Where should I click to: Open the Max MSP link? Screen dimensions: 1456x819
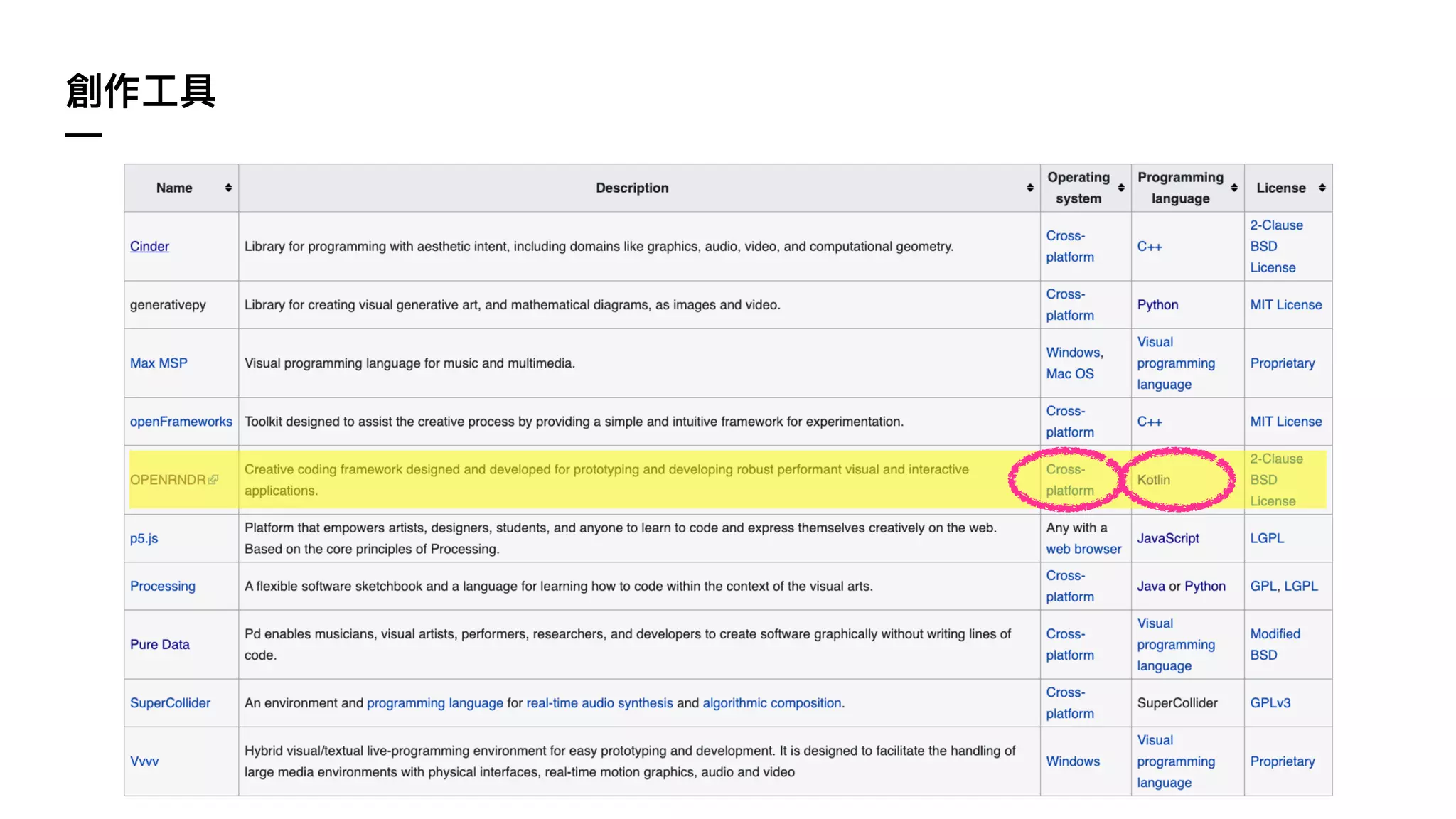pos(159,363)
